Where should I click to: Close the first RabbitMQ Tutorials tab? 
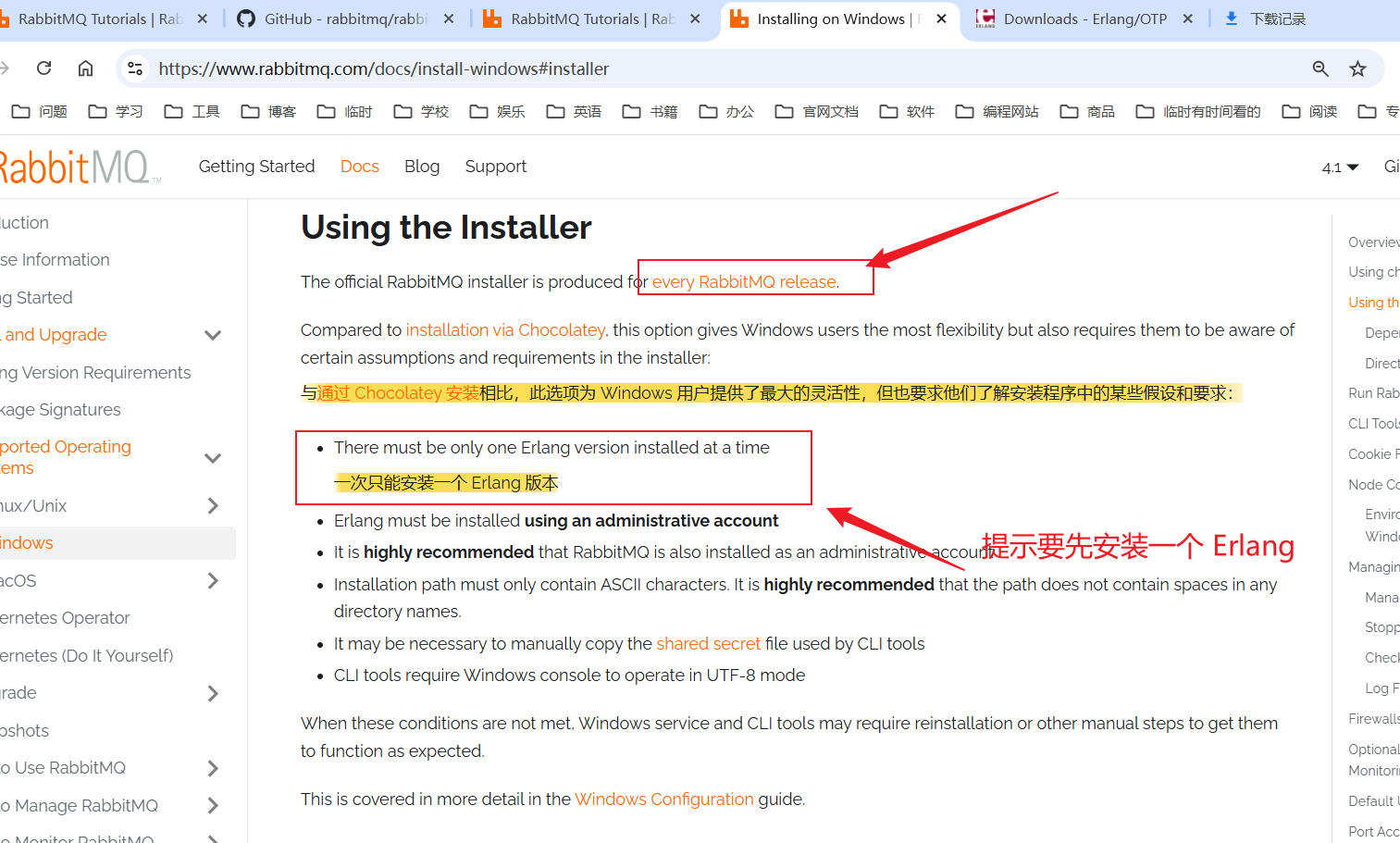203,19
